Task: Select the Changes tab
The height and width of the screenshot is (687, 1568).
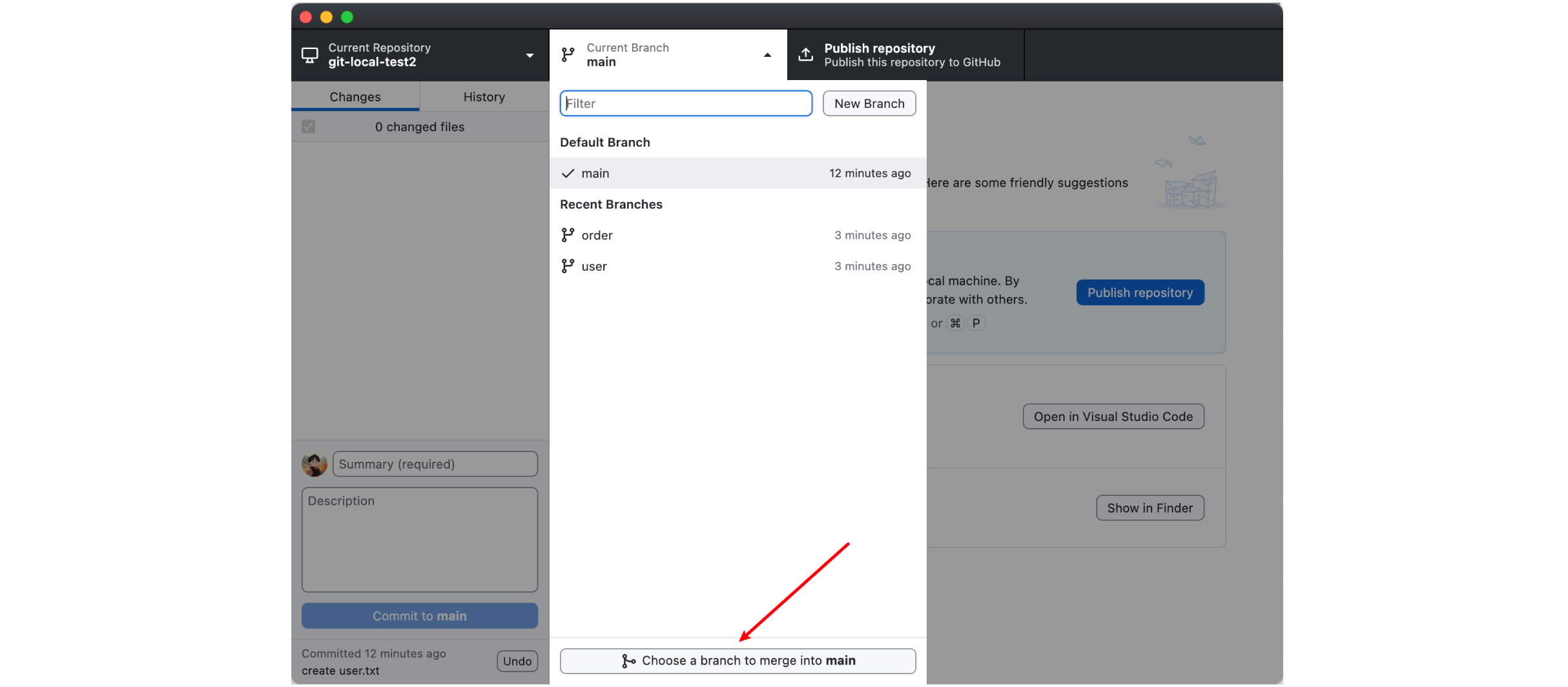Action: point(355,97)
